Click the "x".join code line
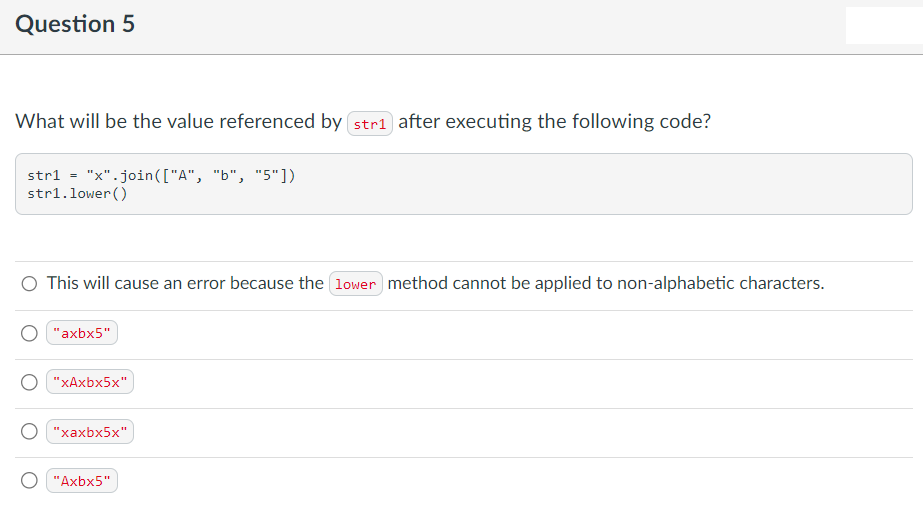 [x=161, y=175]
